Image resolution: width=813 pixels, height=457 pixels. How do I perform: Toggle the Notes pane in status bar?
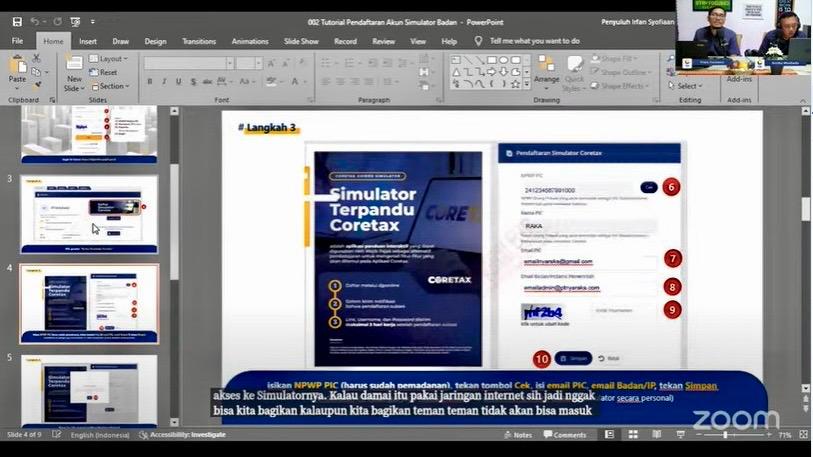point(518,435)
